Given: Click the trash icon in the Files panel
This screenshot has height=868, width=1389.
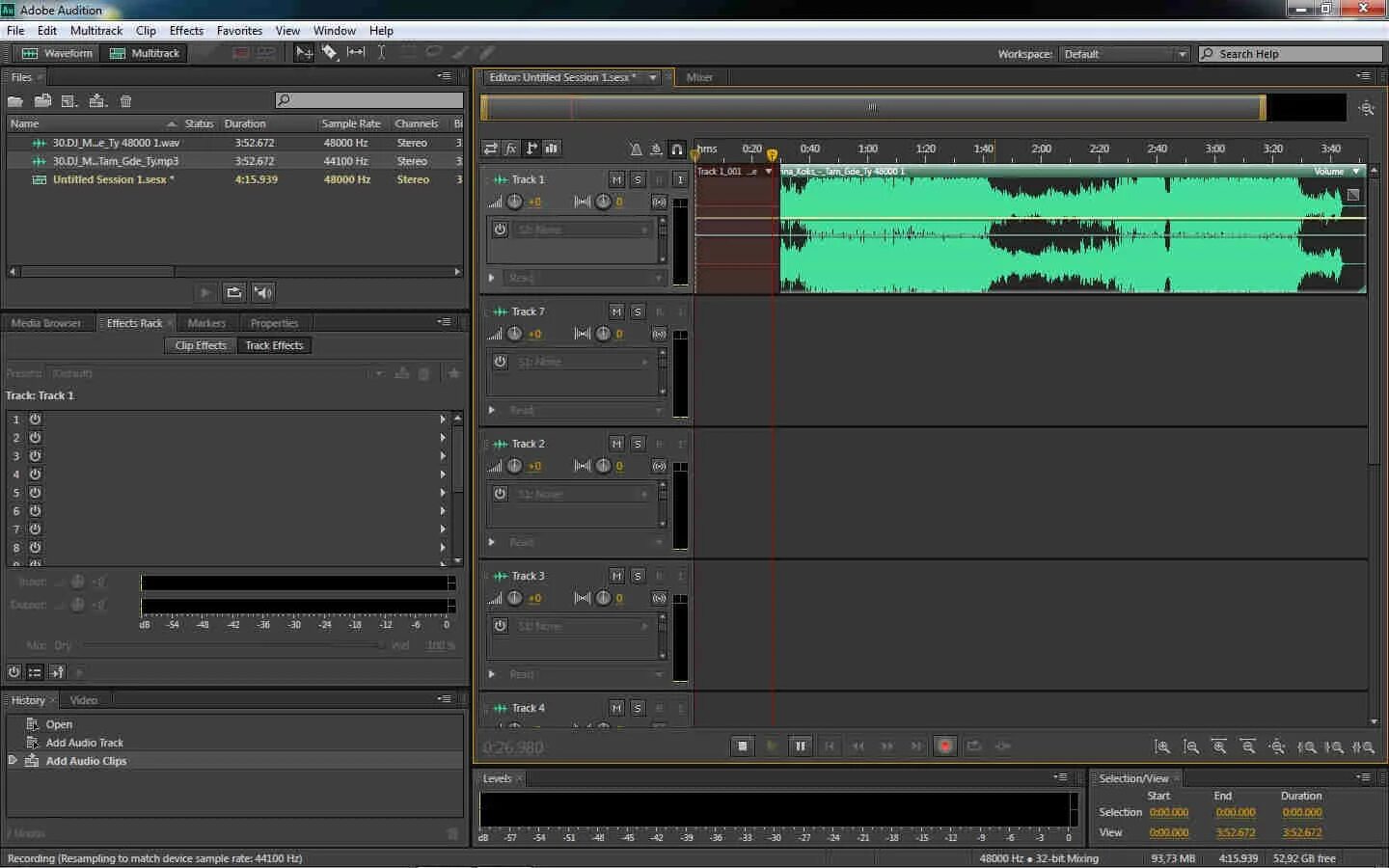Looking at the screenshot, I should coord(125,100).
